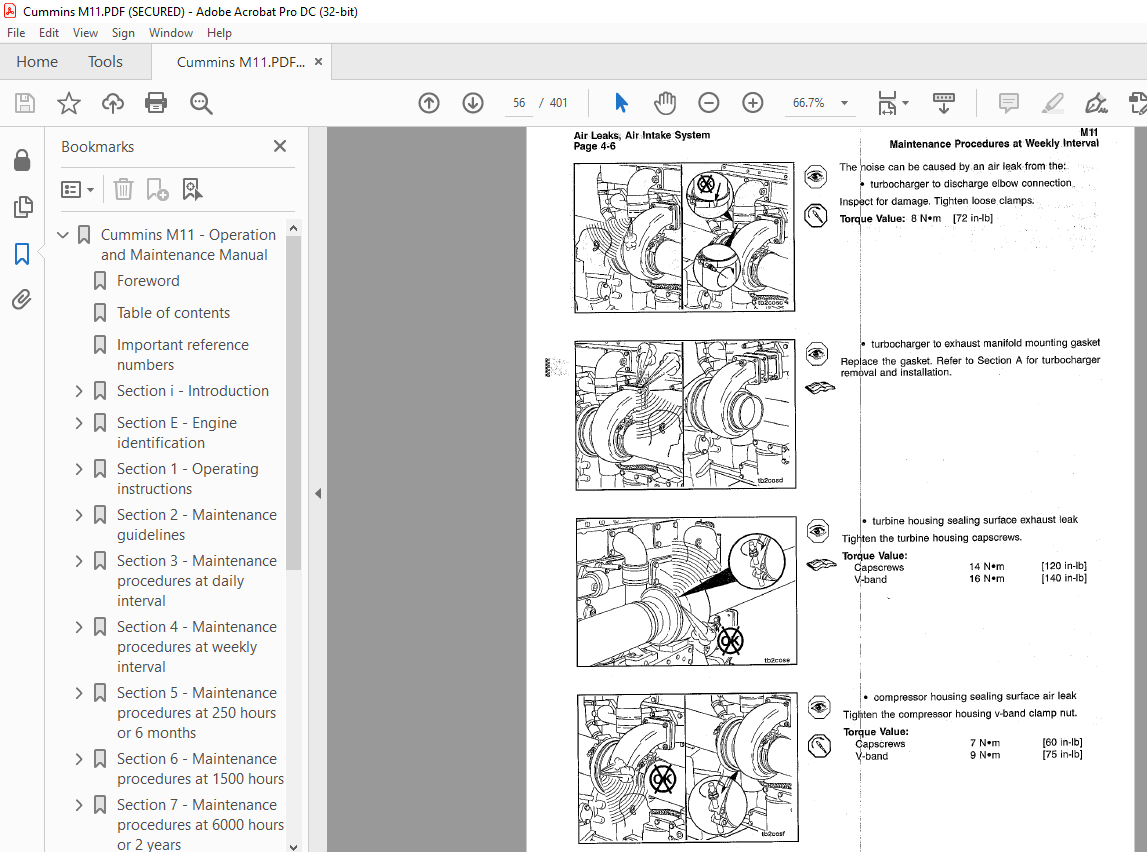Print the document using printer icon
Viewport: 1147px width, 852px height.
coord(156,103)
